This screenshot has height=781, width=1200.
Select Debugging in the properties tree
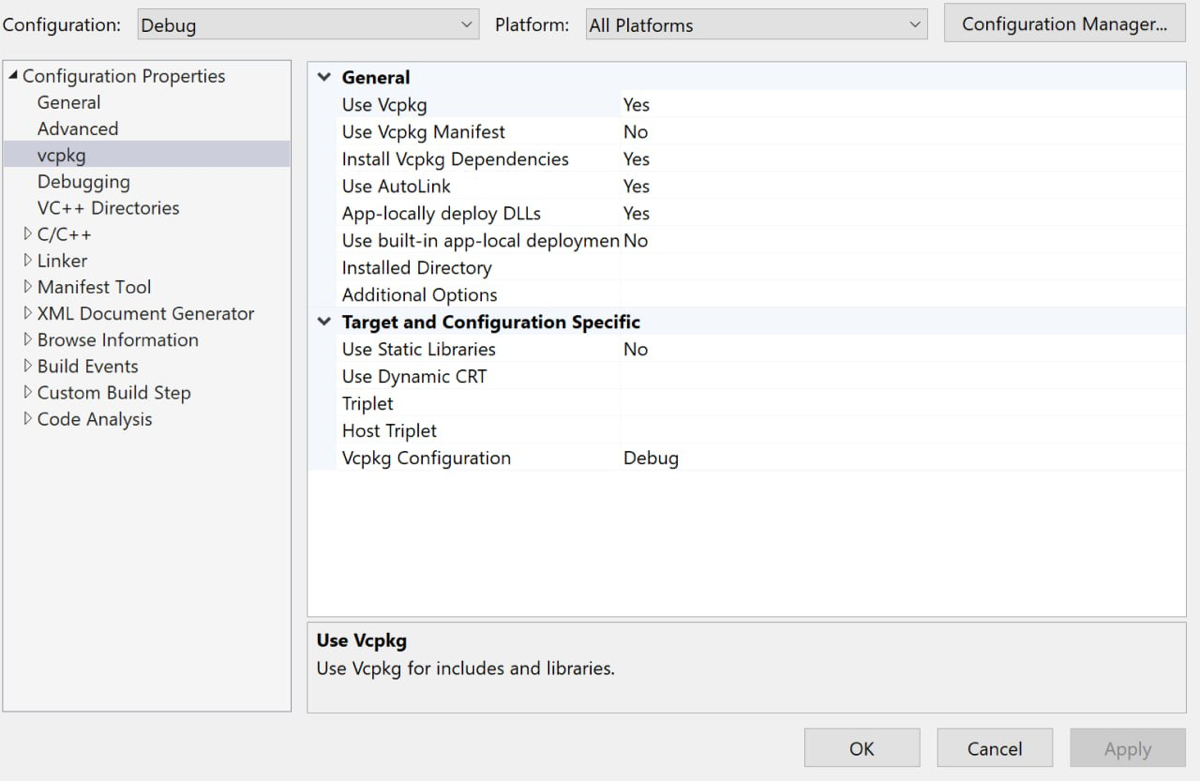[x=83, y=182]
